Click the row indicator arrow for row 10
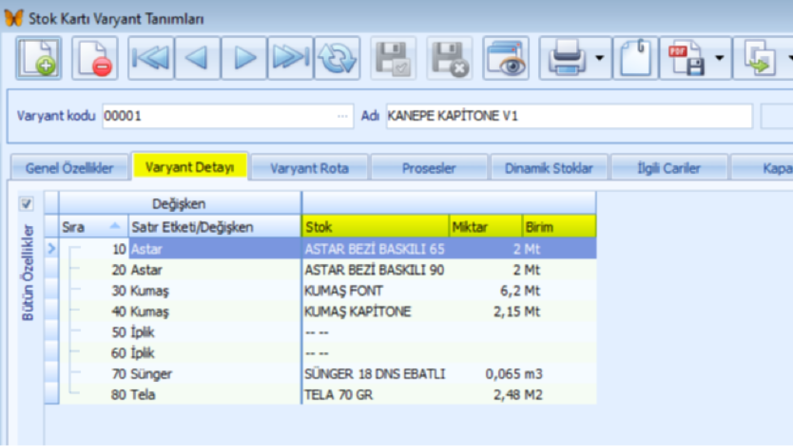Image resolution: width=793 pixels, height=446 pixels. pyautogui.click(x=52, y=248)
